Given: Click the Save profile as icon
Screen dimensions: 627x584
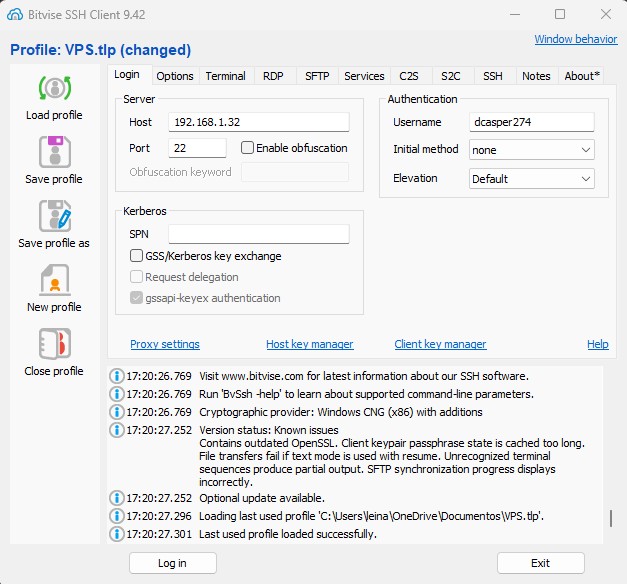Looking at the screenshot, I should pyautogui.click(x=54, y=216).
